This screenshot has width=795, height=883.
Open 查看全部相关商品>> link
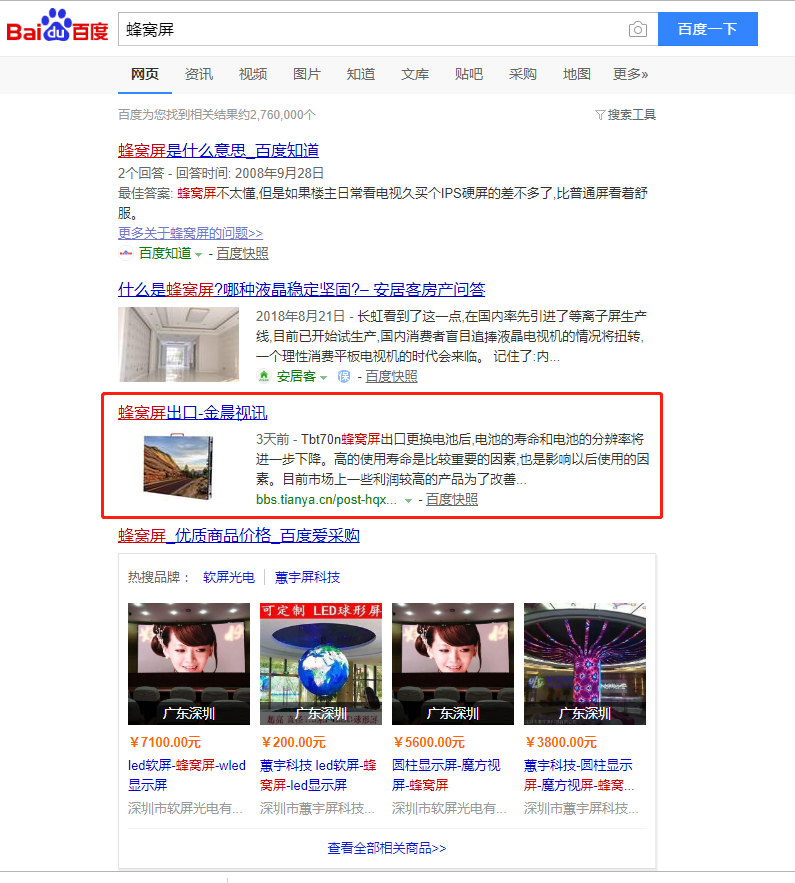click(387, 848)
